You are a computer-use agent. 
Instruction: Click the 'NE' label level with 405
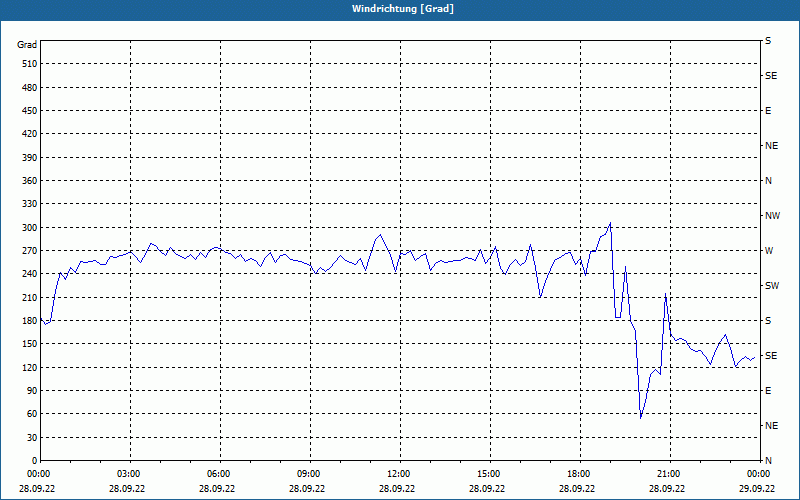tap(771, 146)
